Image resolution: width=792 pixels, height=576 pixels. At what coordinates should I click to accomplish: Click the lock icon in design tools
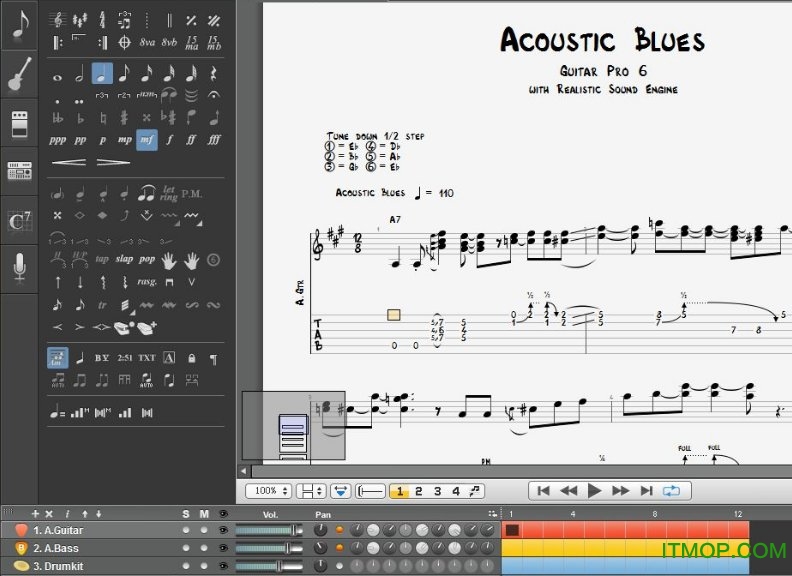tap(191, 358)
